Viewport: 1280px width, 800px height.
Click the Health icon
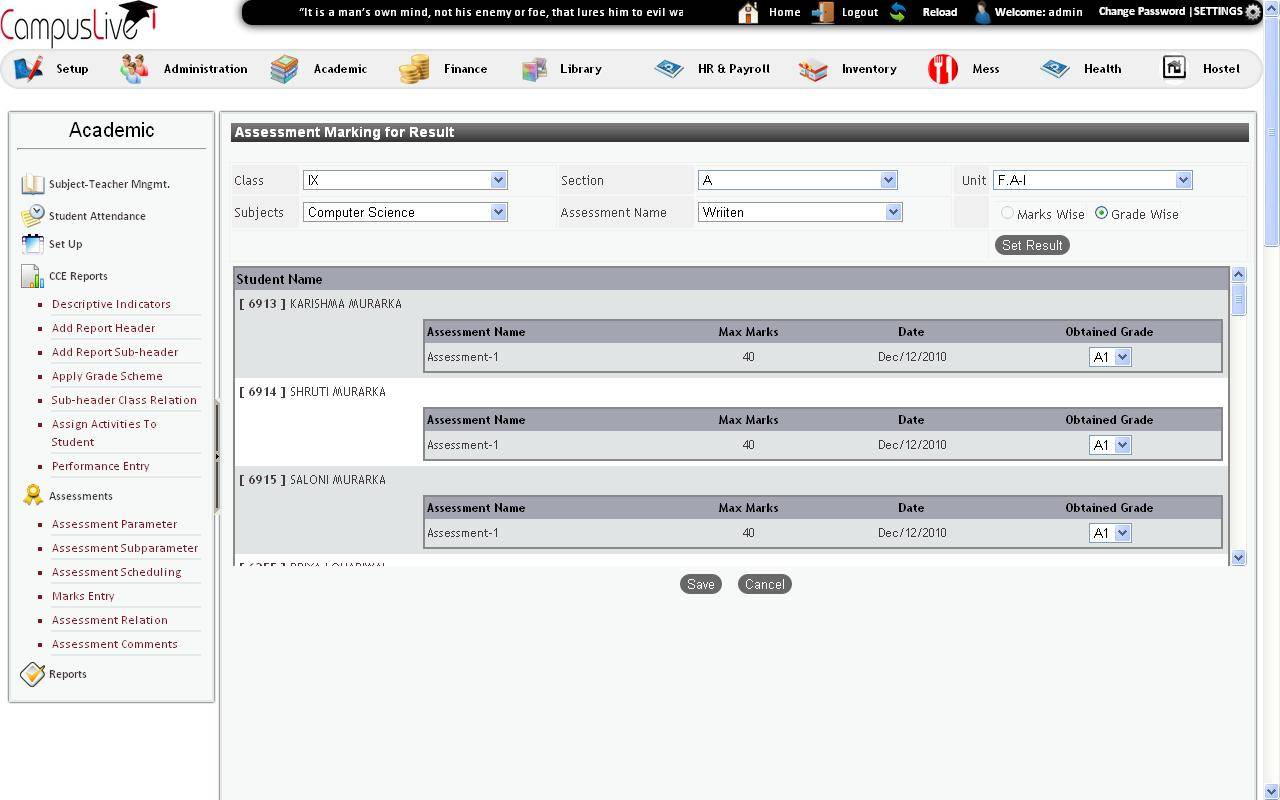coord(1055,68)
